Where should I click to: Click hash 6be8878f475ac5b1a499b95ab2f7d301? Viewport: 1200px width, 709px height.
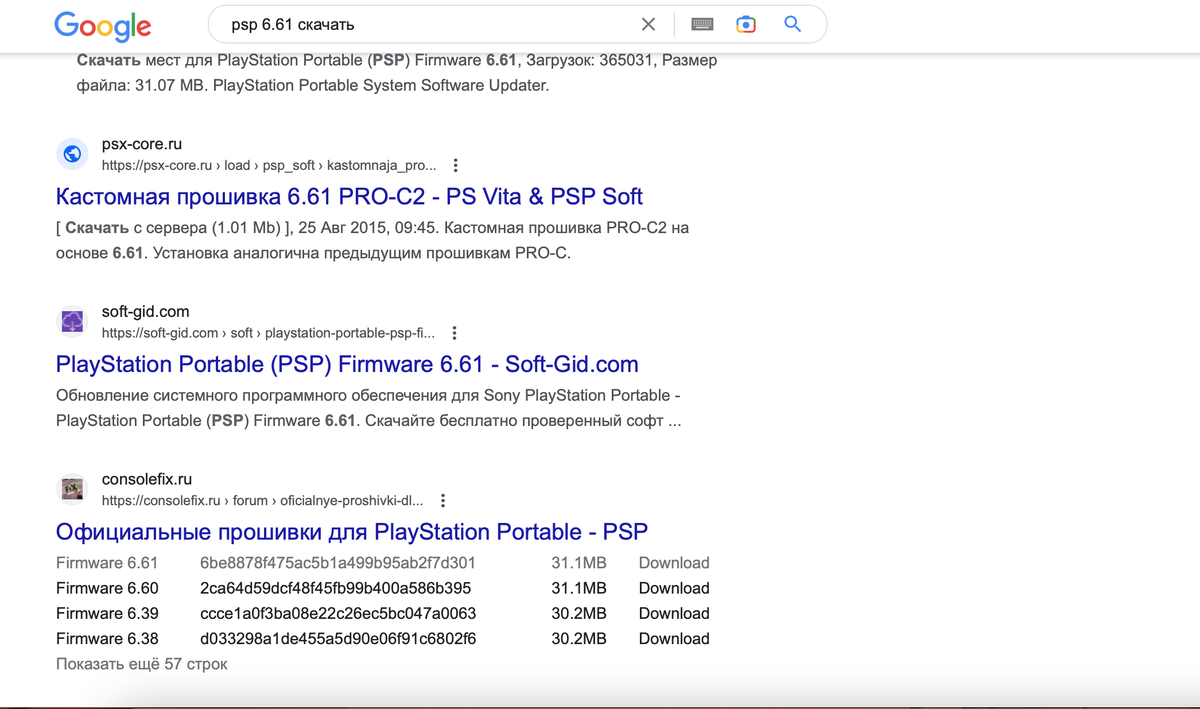click(x=338, y=563)
